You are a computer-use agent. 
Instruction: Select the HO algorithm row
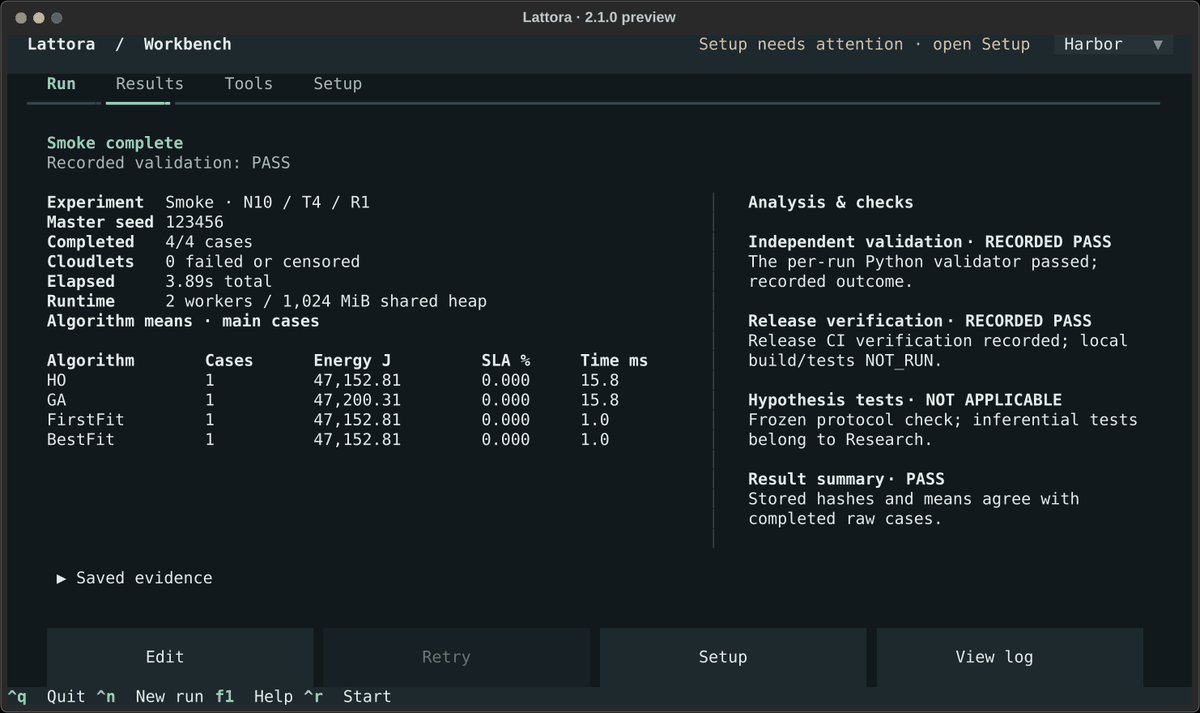(x=347, y=380)
